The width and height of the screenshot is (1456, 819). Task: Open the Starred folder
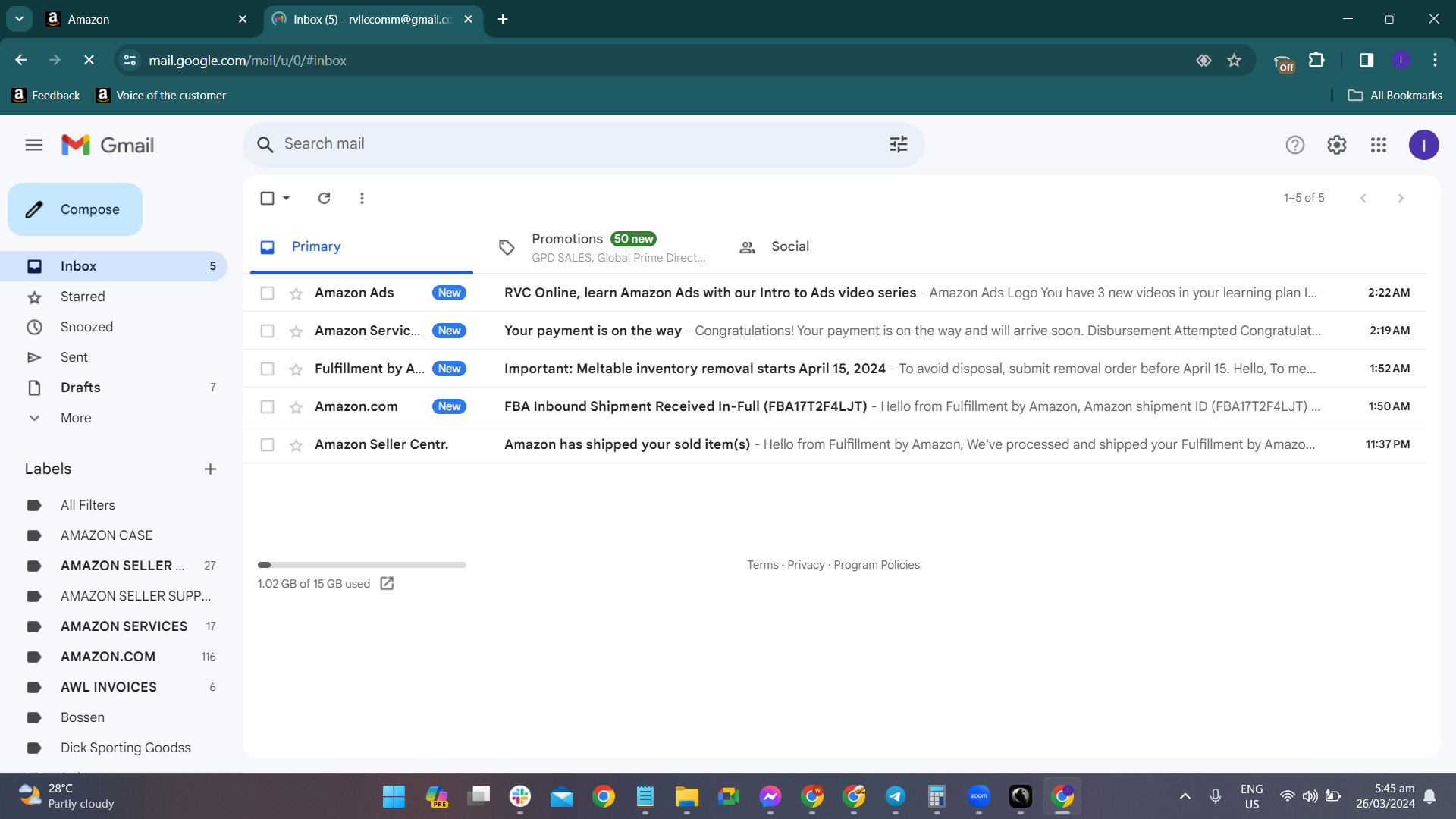83,297
